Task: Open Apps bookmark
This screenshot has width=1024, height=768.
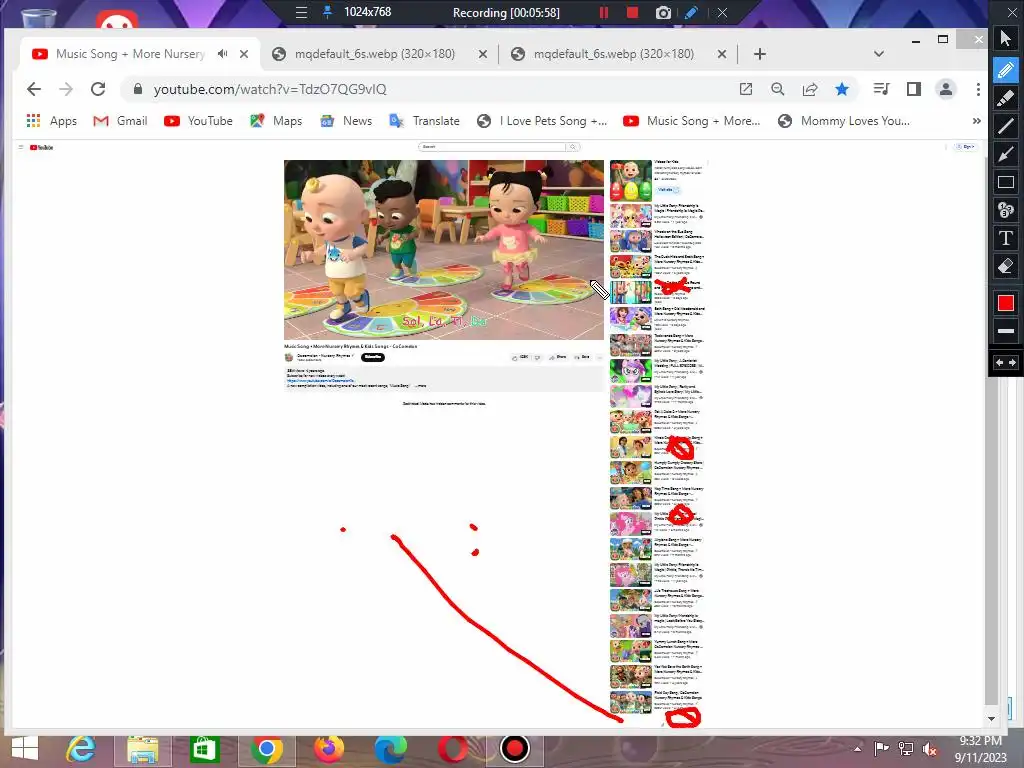Action: pyautogui.click(x=52, y=121)
